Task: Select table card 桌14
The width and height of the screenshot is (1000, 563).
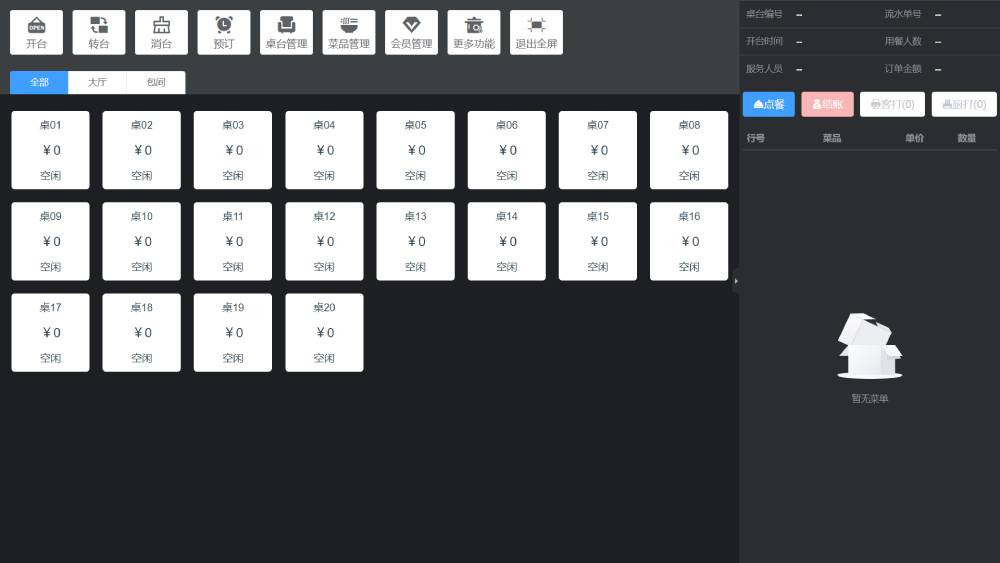Action: pyautogui.click(x=506, y=241)
